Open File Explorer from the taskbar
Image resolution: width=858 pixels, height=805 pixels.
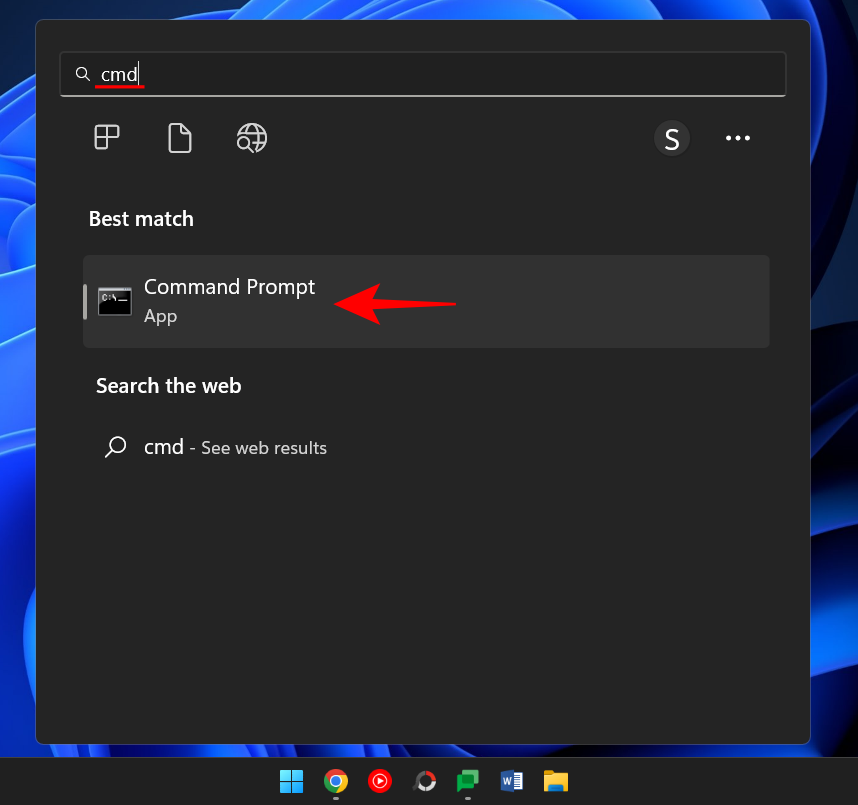[556, 781]
